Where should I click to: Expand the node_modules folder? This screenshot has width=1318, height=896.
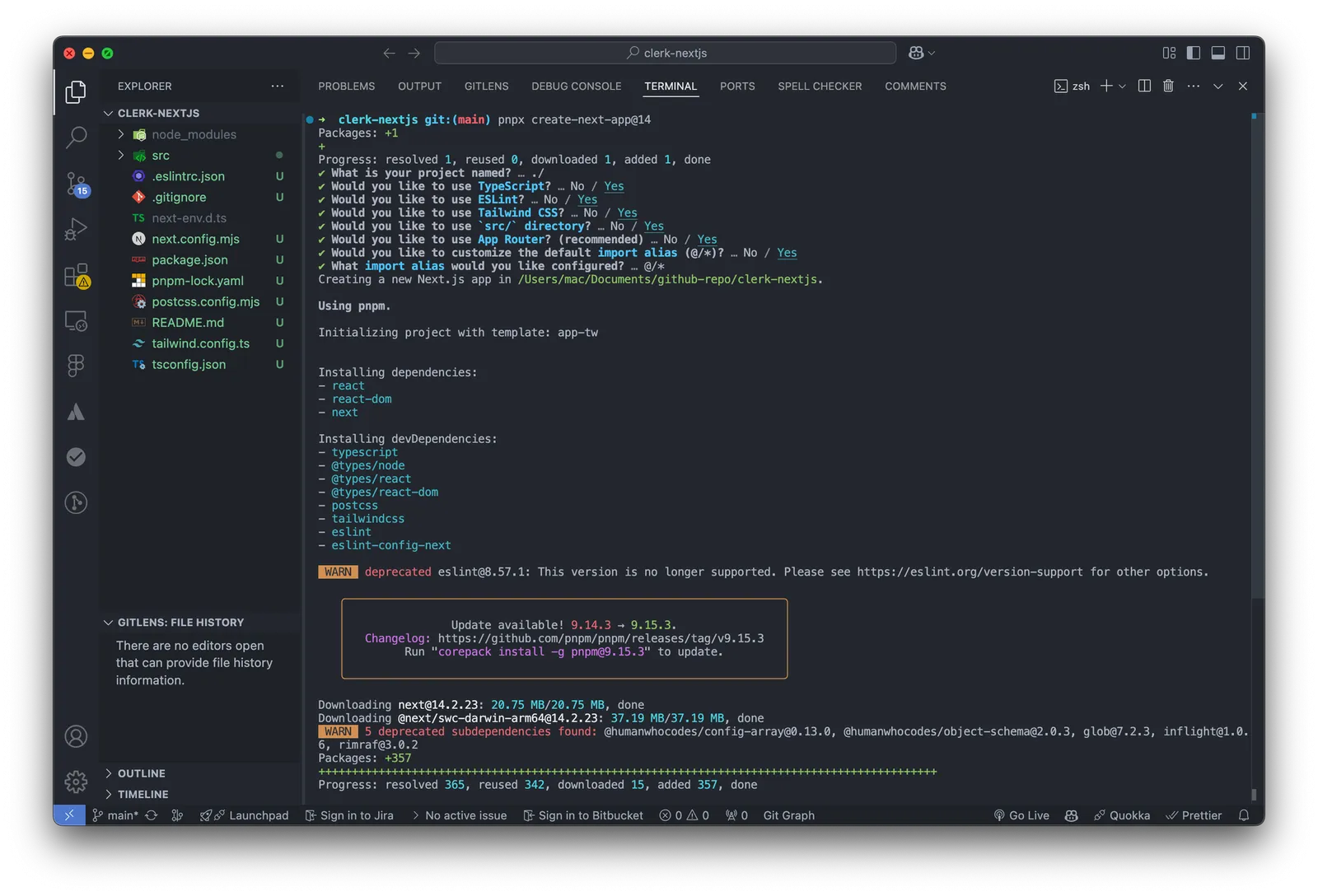coord(121,134)
